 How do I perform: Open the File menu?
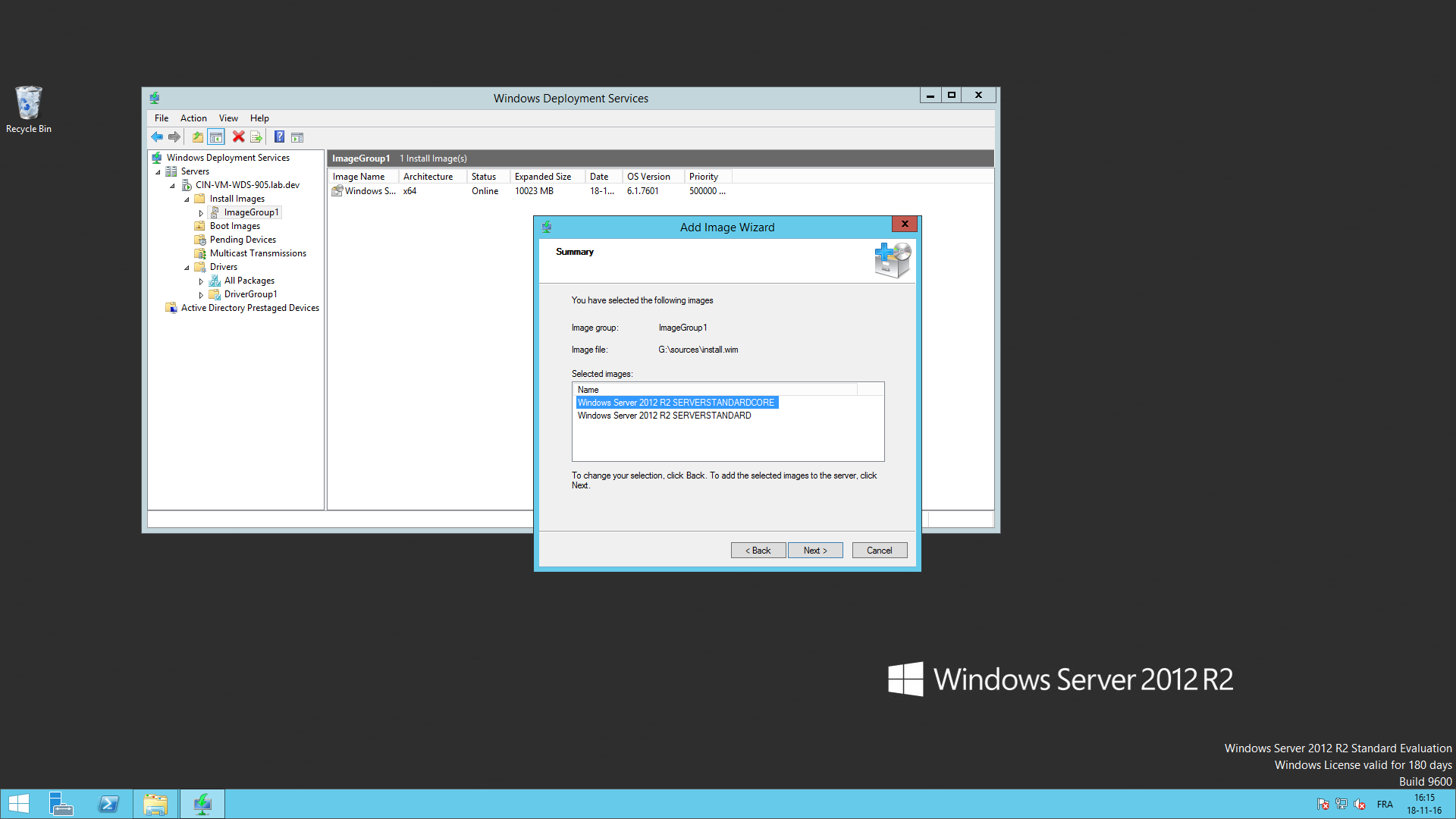point(162,118)
